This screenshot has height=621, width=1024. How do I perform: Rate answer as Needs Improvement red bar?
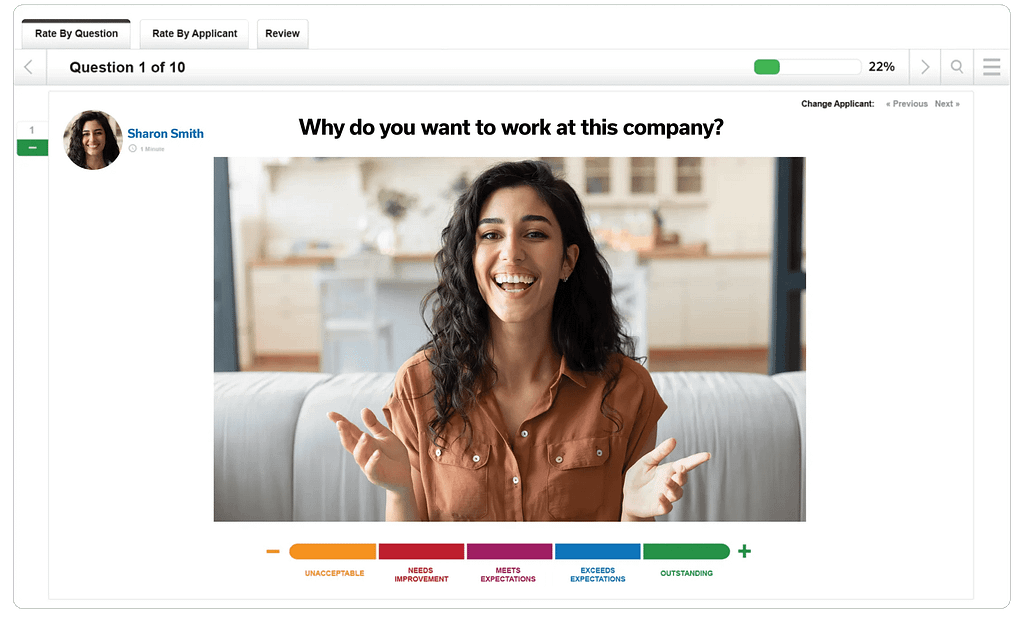[x=421, y=552]
